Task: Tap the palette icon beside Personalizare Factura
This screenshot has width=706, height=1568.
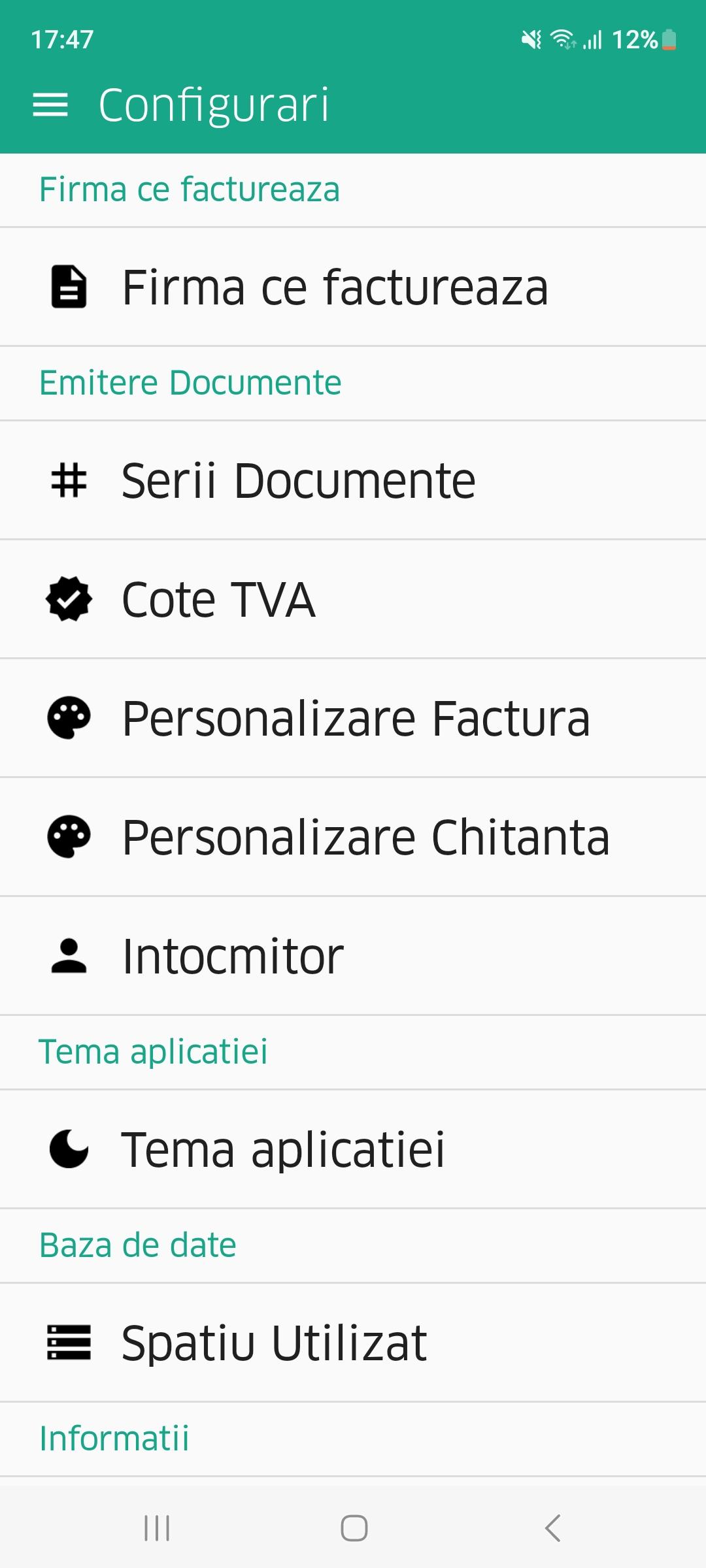Action: click(69, 718)
